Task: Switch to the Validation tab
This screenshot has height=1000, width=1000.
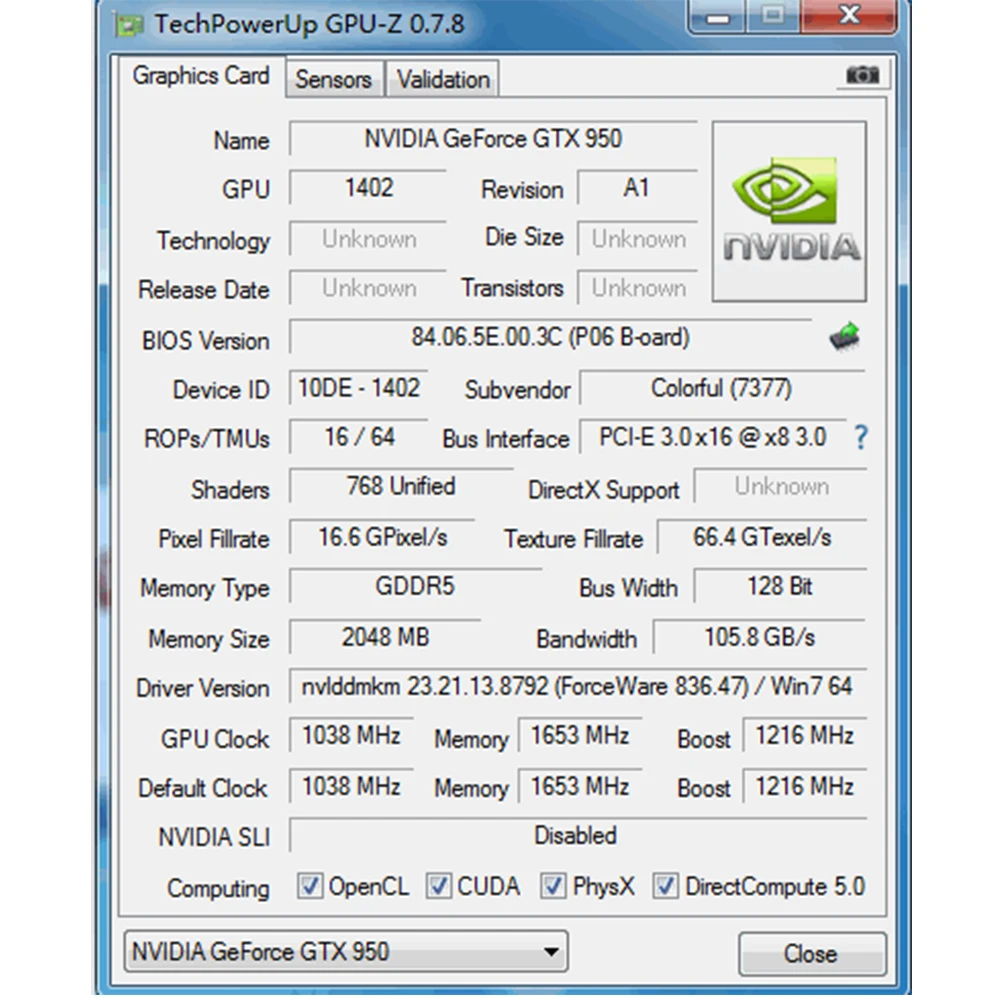Action: (x=443, y=80)
